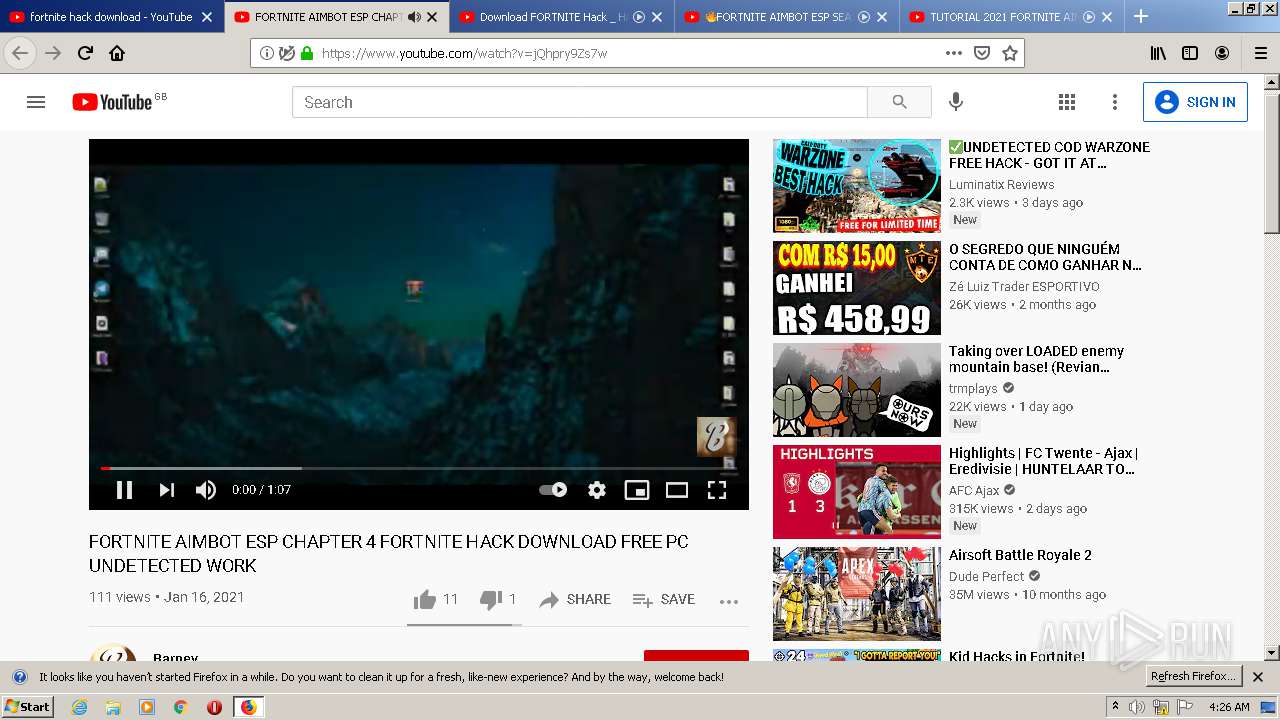Viewport: 1280px width, 720px height.
Task: Like the video with thumbs up
Action: pos(436,600)
